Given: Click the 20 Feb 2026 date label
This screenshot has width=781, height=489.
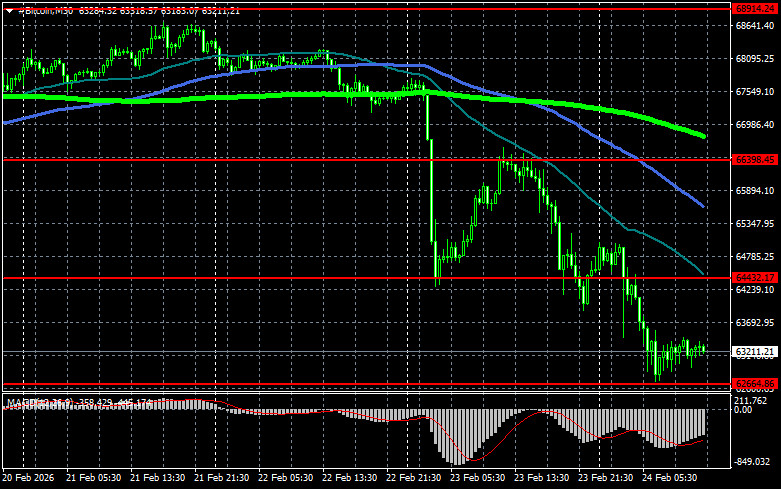Looking at the screenshot, I should [x=28, y=478].
